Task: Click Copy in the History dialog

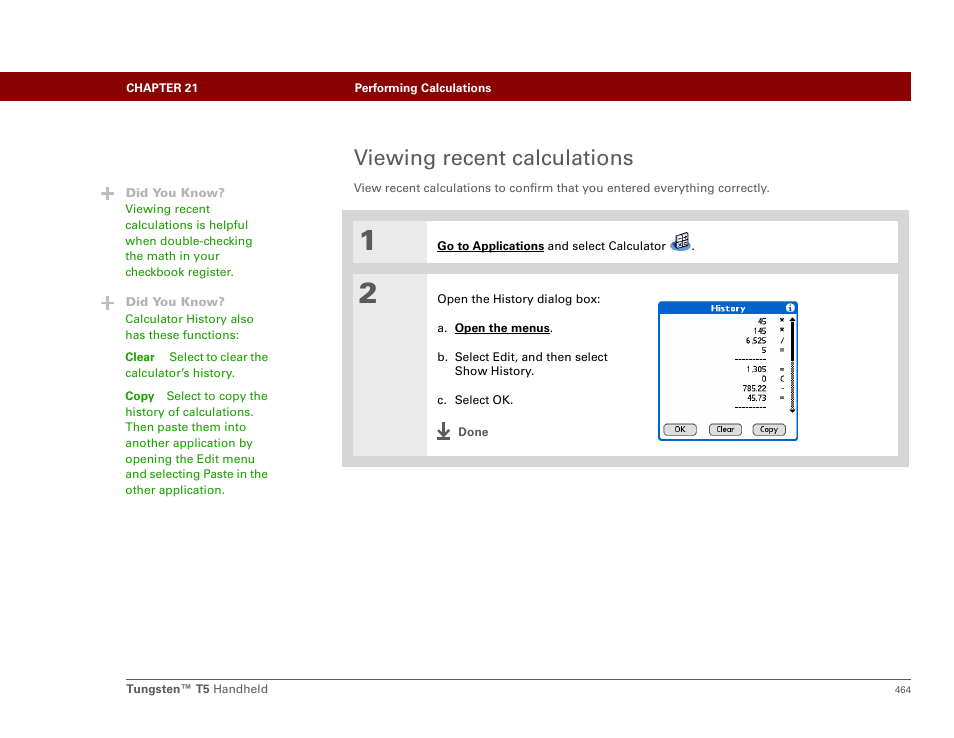Action: coord(769,430)
